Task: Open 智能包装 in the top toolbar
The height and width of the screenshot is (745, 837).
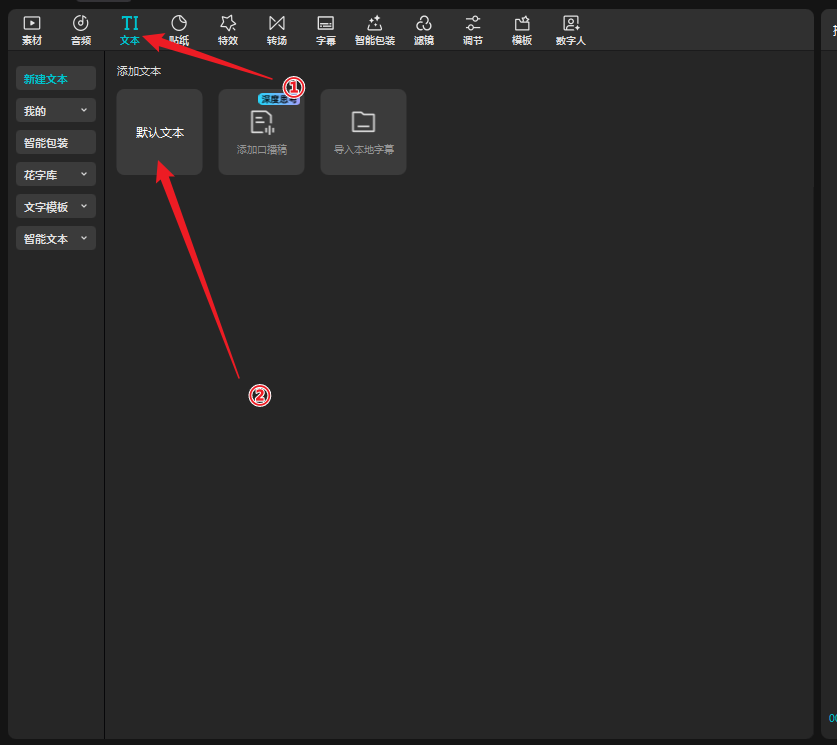Action: (375, 30)
